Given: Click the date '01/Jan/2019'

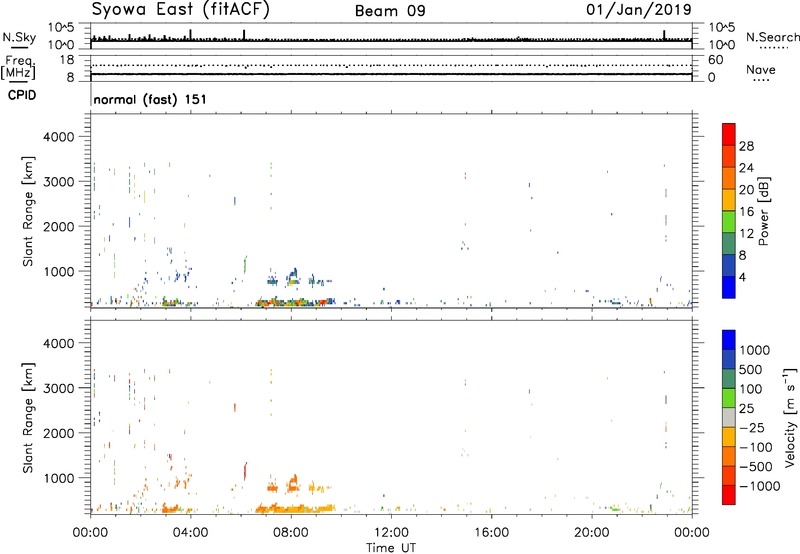Looking at the screenshot, I should pyautogui.click(x=638, y=10).
